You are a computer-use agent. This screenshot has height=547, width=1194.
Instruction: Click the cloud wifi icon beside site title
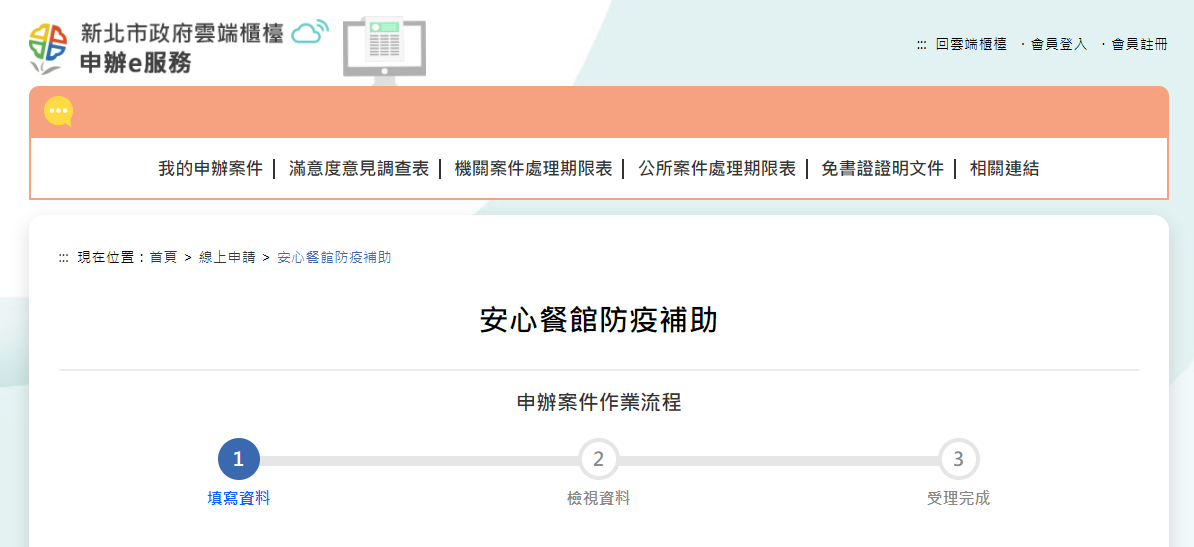(311, 32)
